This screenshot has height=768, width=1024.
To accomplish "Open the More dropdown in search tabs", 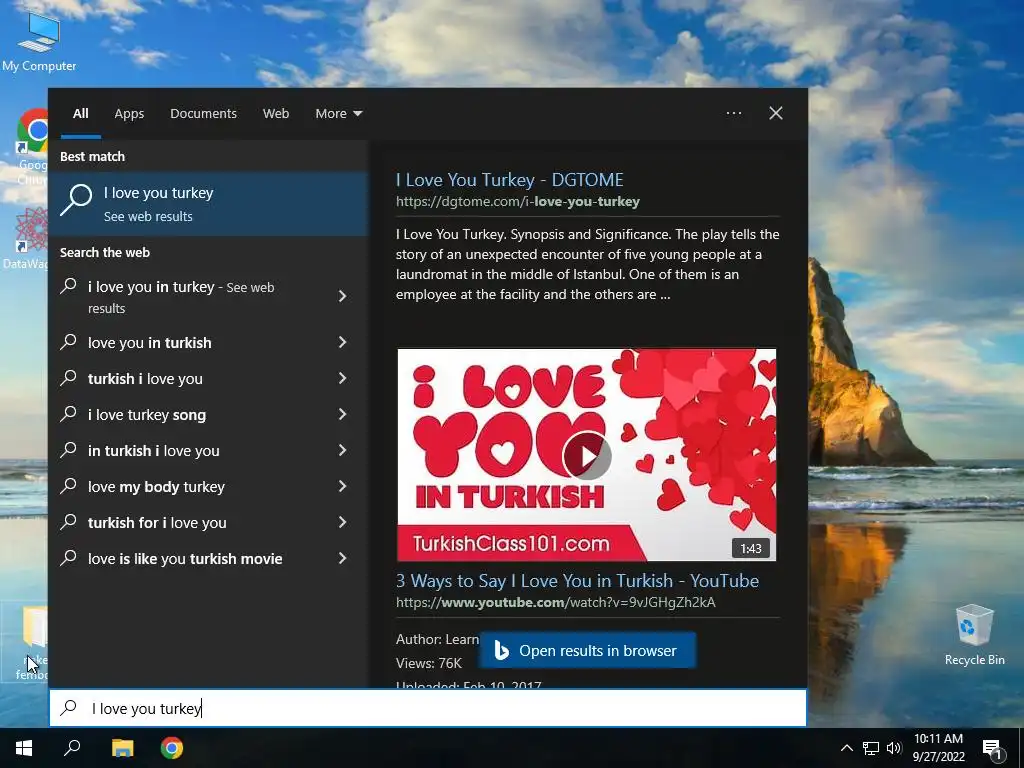I will 338,114.
